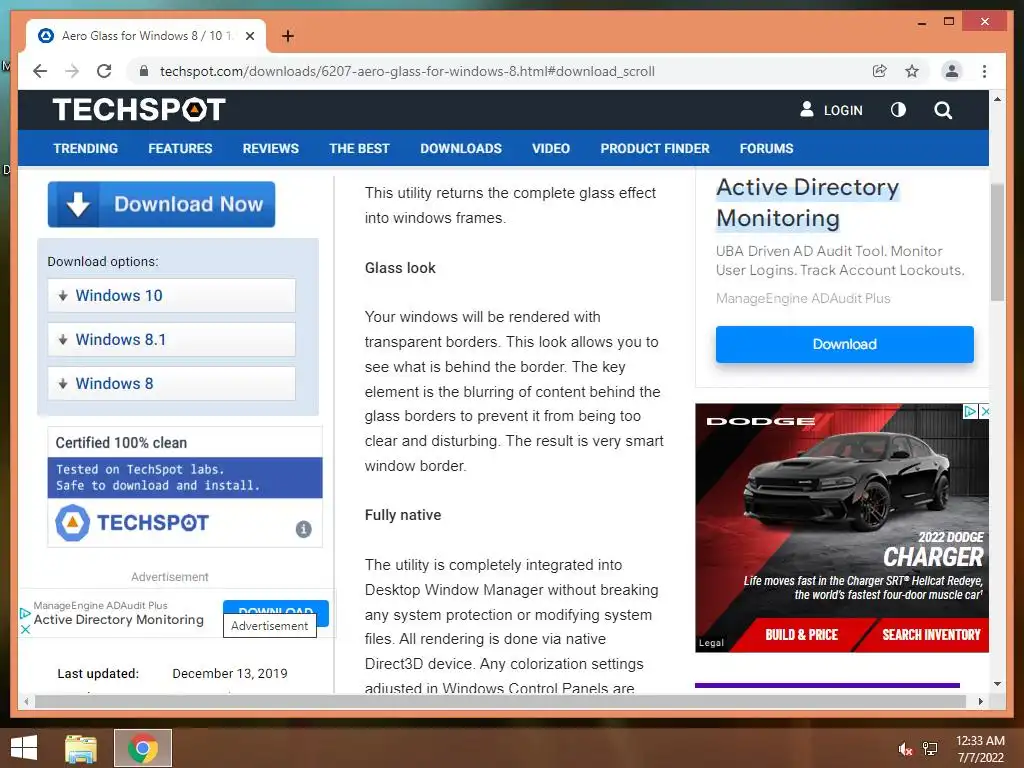1024x768 pixels.
Task: Open the FEATURES menu
Action: click(x=180, y=148)
